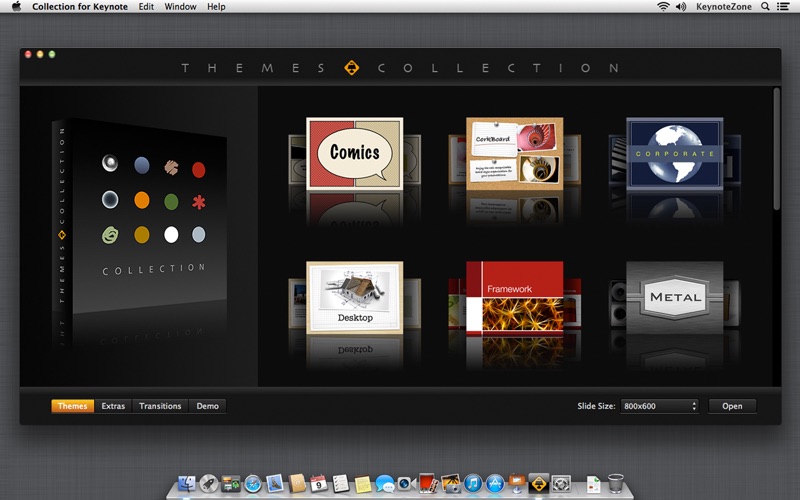Click the KeynoteZone user menu
The width and height of the screenshot is (800, 500).
(x=724, y=7)
